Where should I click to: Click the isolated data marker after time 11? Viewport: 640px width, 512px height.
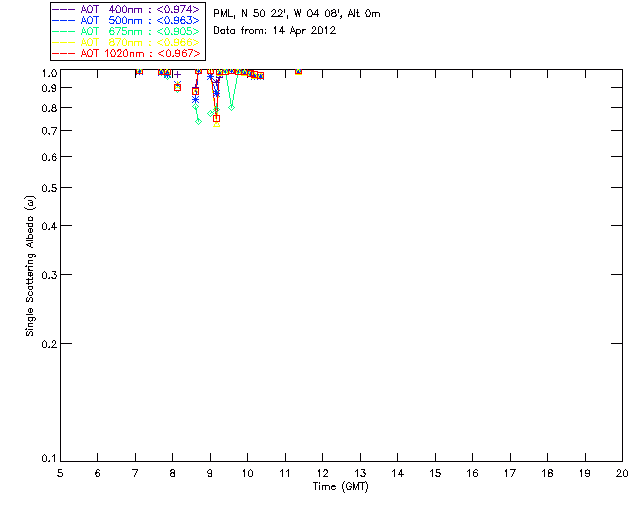(298, 71)
